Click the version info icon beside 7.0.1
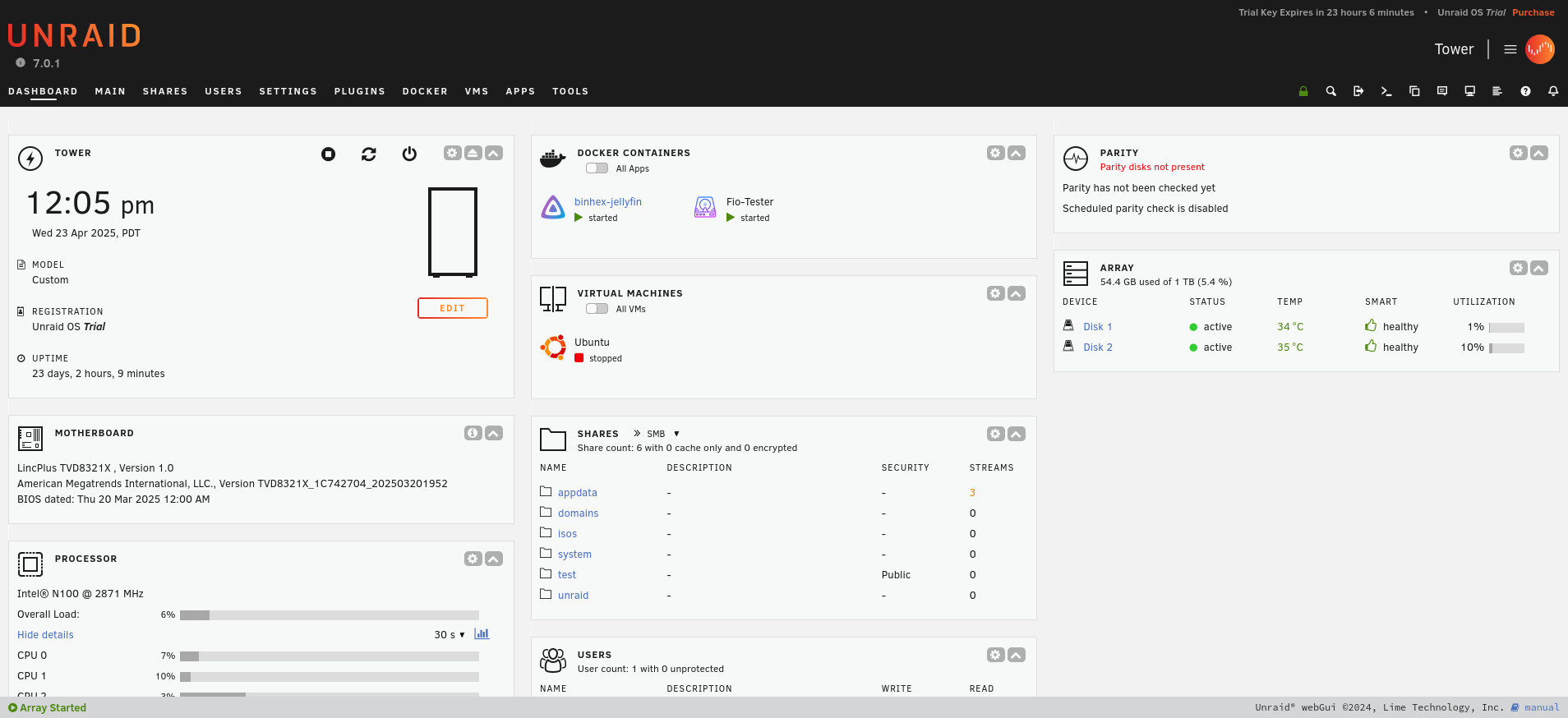The image size is (1568, 718). 21,62
